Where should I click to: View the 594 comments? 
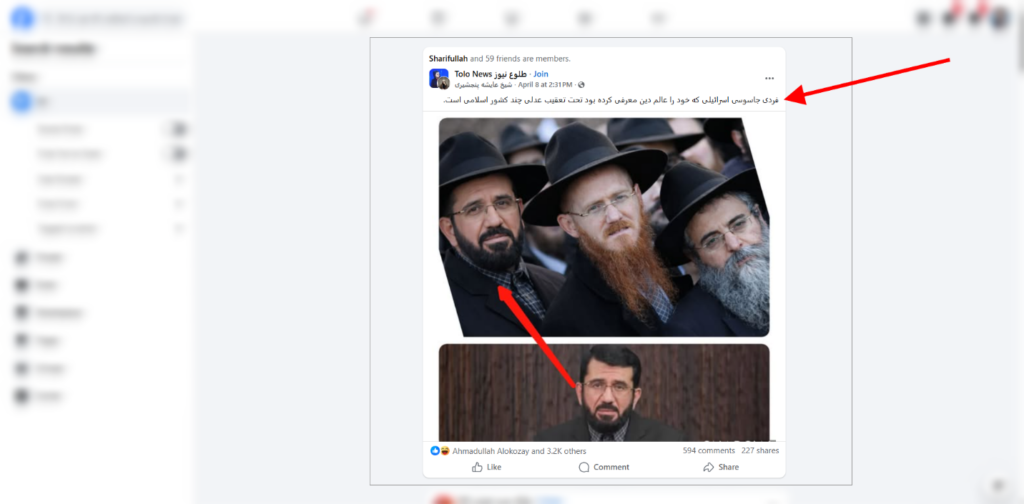[709, 450]
